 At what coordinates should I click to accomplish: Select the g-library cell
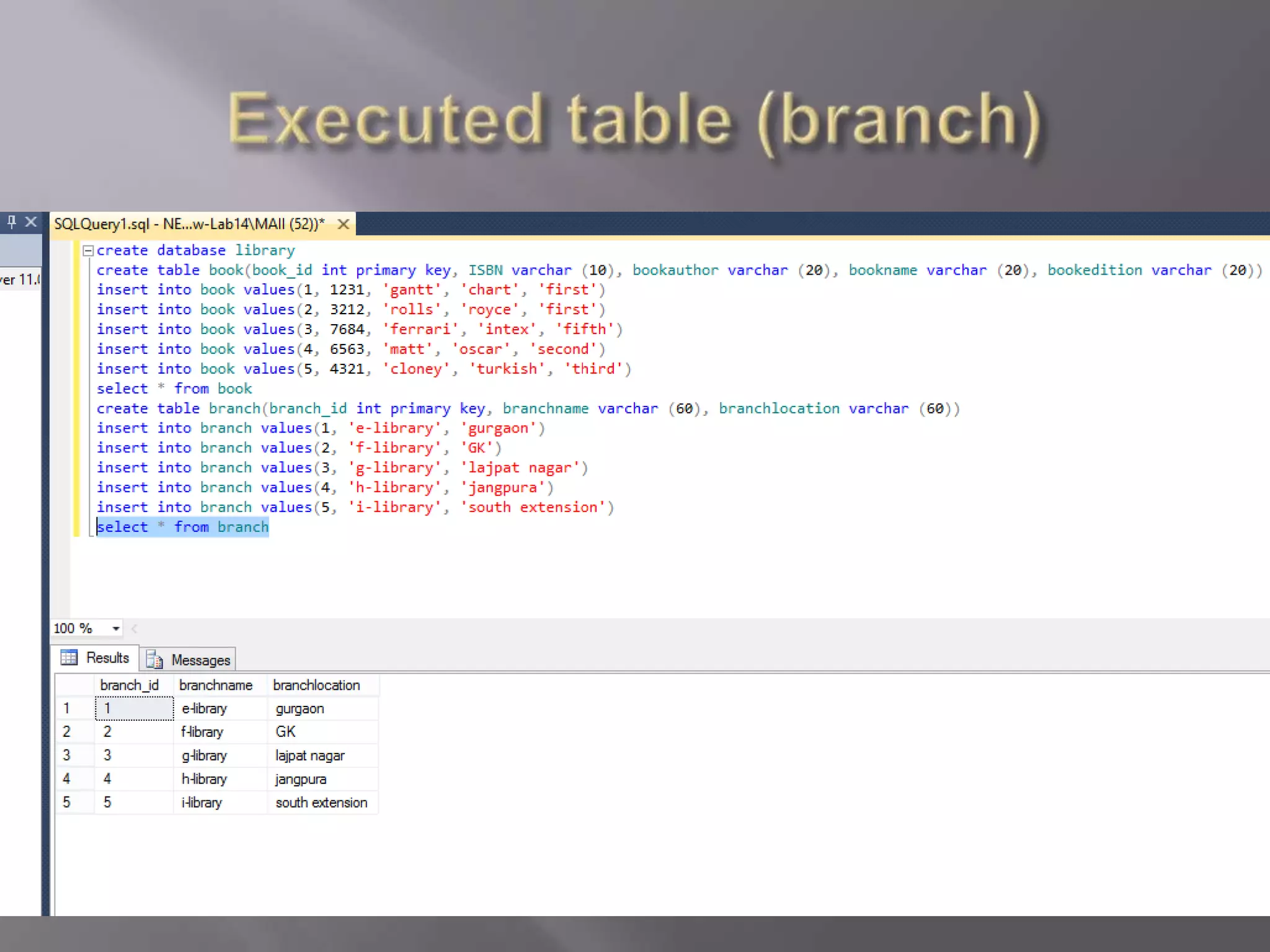pyautogui.click(x=221, y=756)
